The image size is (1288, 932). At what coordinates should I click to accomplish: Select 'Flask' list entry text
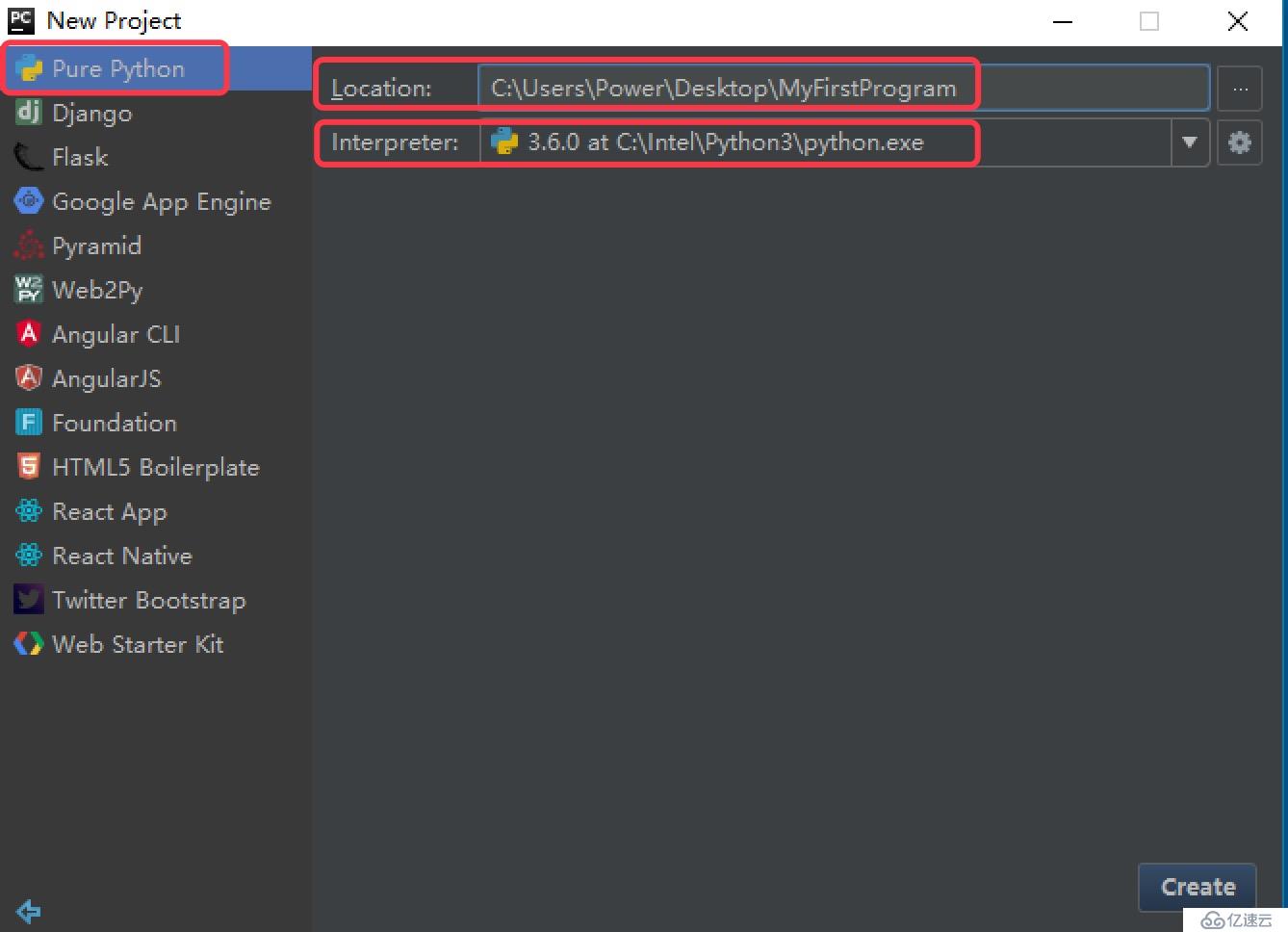(80, 157)
